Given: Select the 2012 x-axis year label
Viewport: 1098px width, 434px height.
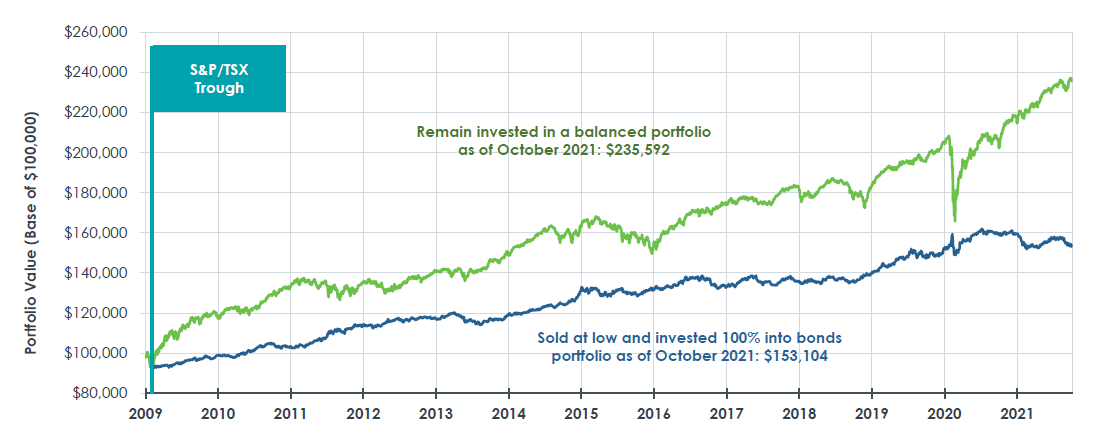Looking at the screenshot, I should 363,412.
